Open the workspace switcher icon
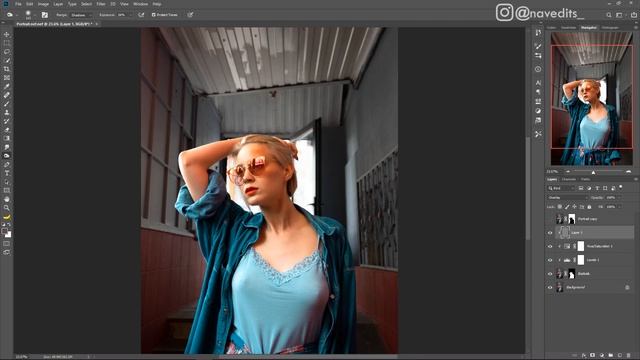The width and height of the screenshot is (640, 360). 619,15
